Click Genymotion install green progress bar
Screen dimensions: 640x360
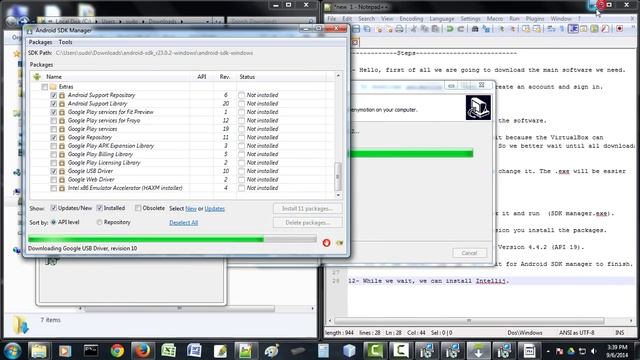coord(410,153)
